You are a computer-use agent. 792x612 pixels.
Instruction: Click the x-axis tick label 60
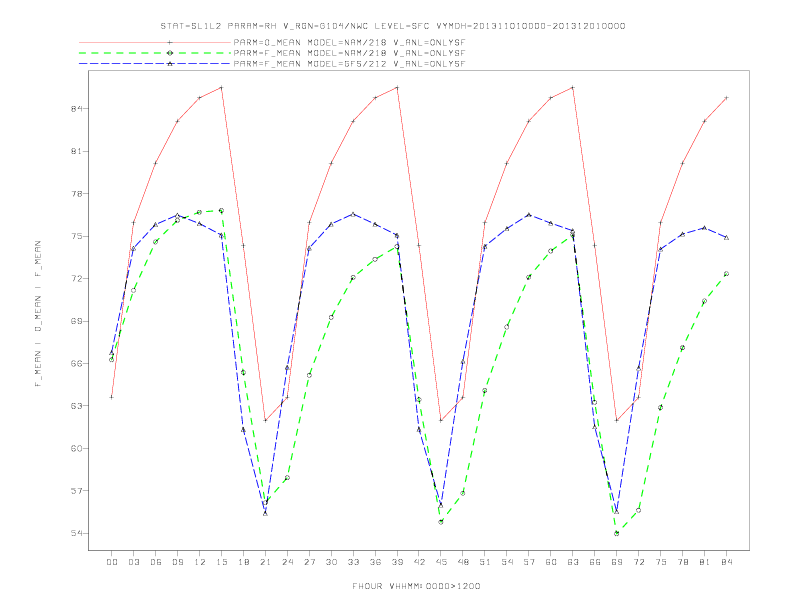point(551,562)
